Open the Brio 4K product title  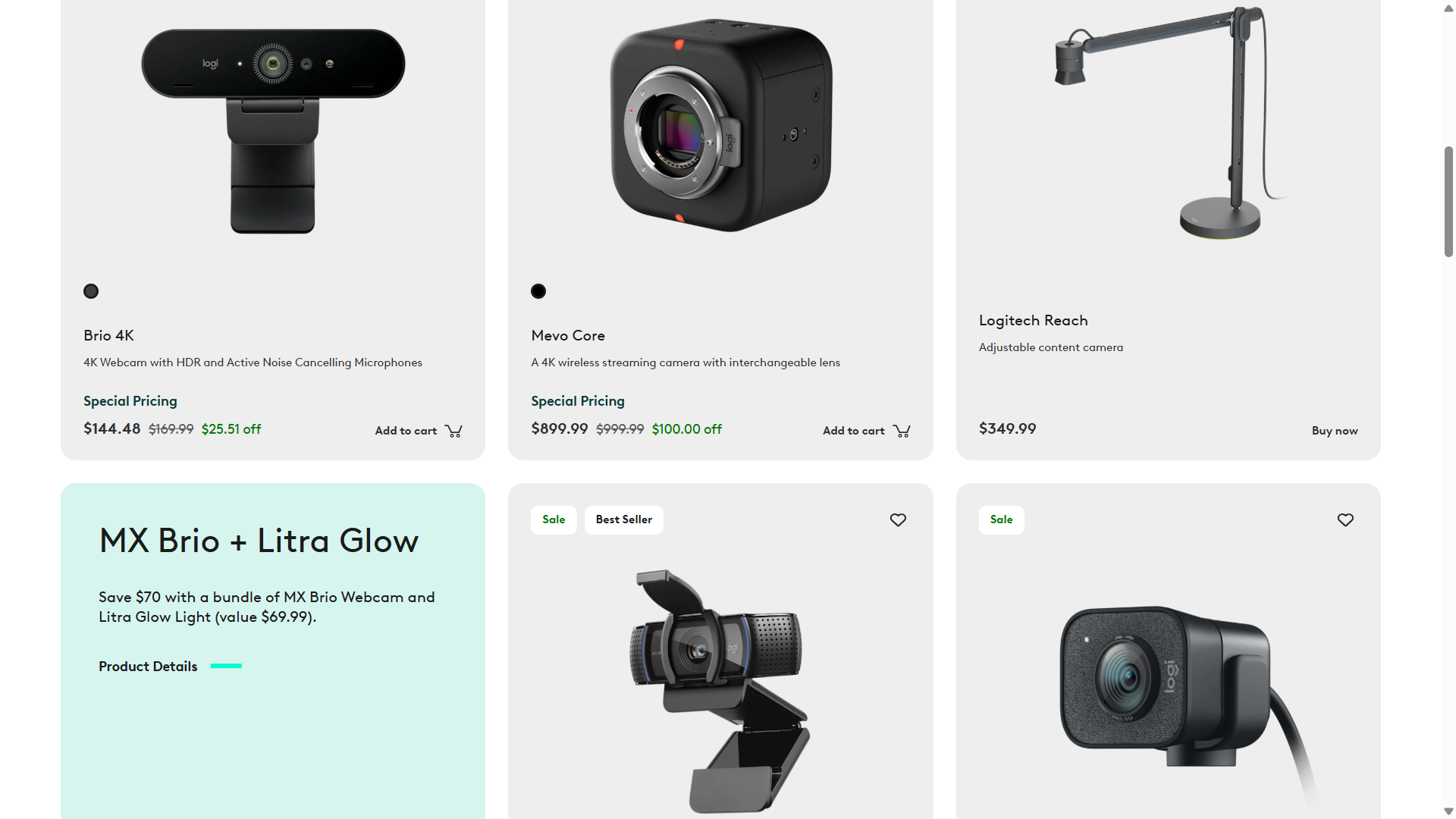108,335
